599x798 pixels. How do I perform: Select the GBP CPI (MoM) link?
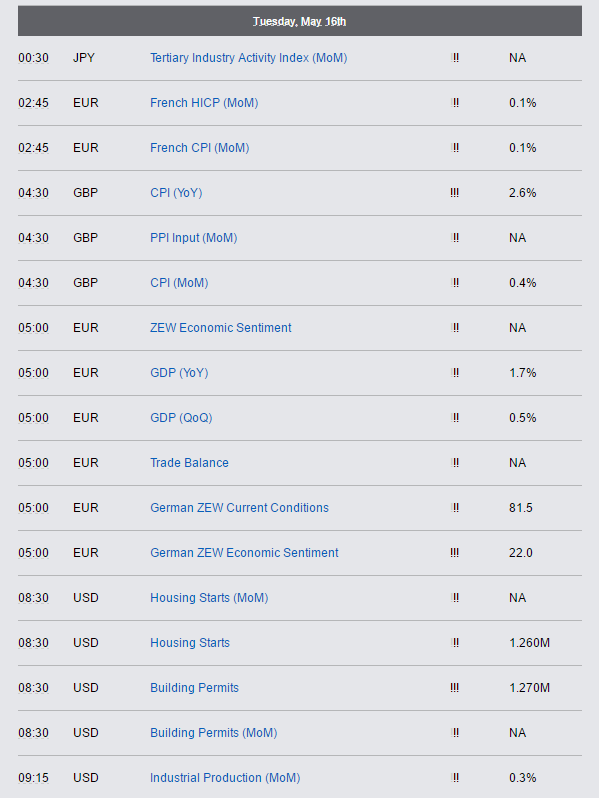pos(179,283)
